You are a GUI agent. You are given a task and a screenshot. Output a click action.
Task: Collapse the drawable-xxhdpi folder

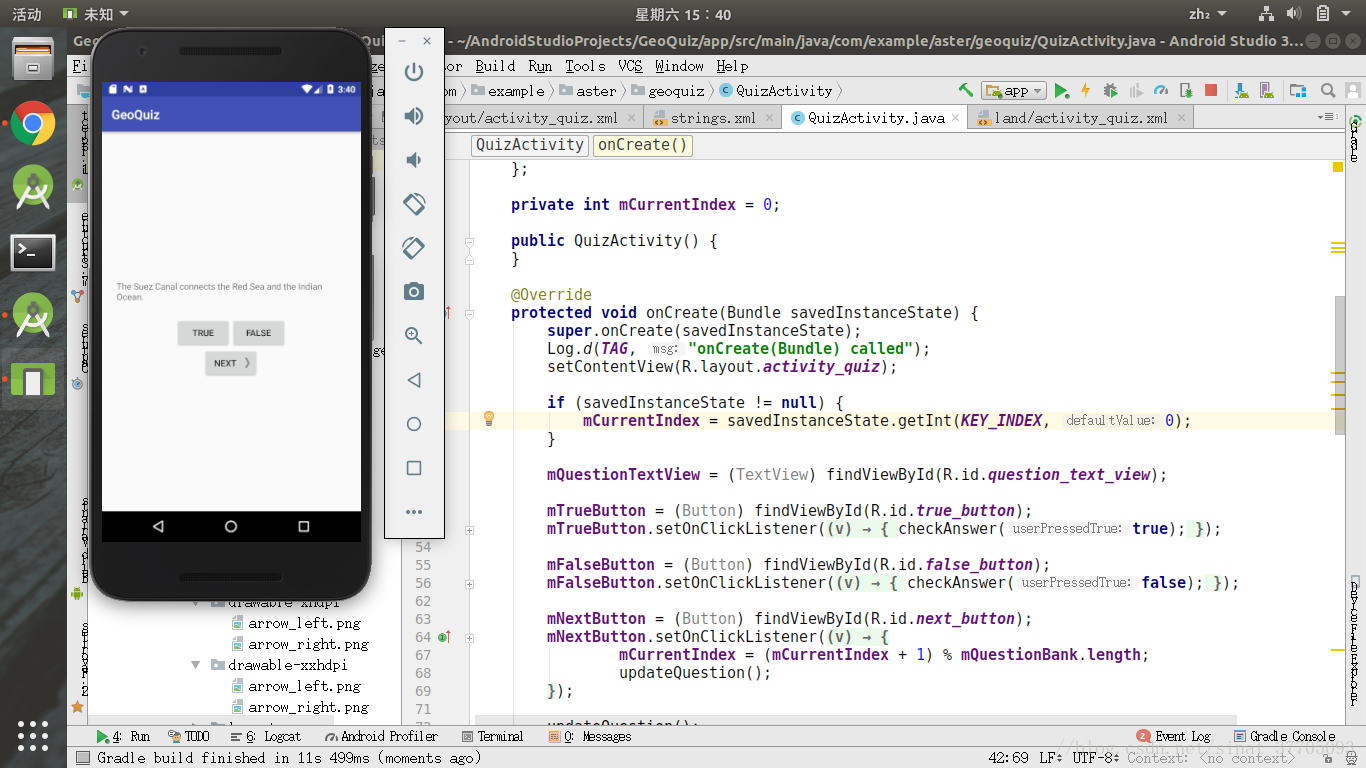[x=195, y=665]
